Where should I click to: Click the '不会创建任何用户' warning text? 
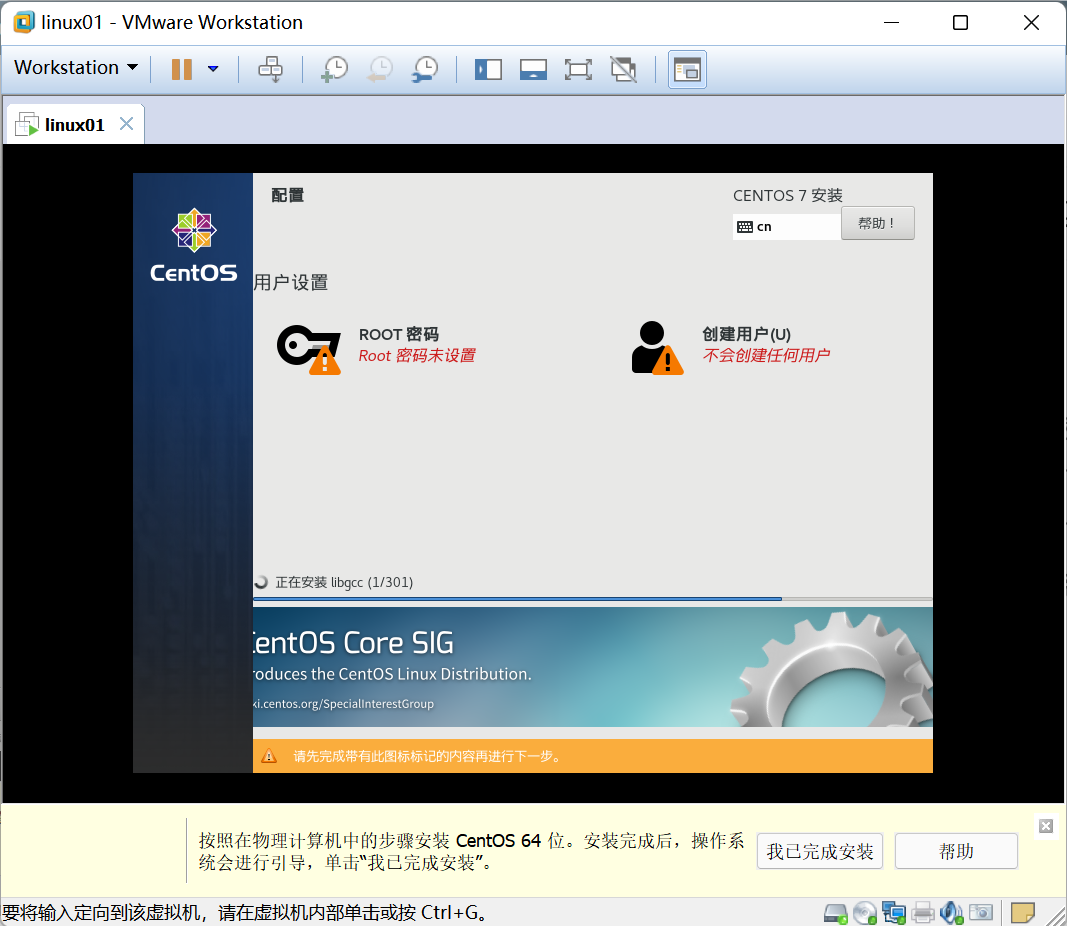pyautogui.click(x=766, y=355)
